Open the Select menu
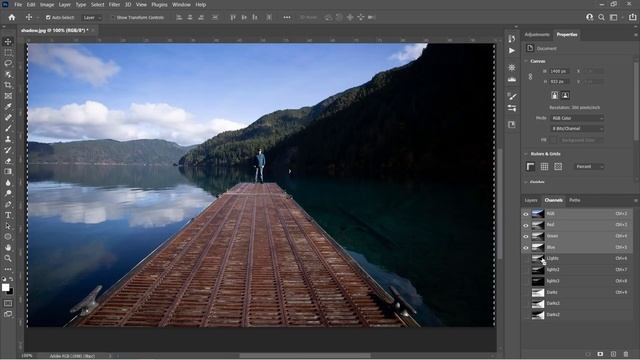This screenshot has width=640, height=360. [x=98, y=4]
